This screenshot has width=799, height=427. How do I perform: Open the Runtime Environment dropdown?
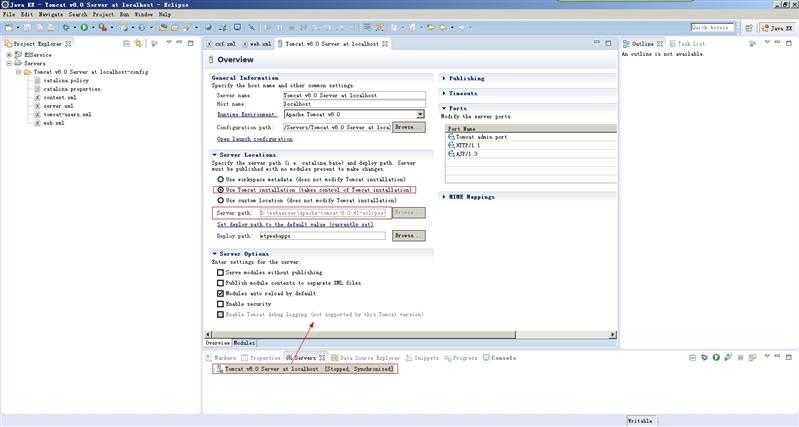coord(420,115)
